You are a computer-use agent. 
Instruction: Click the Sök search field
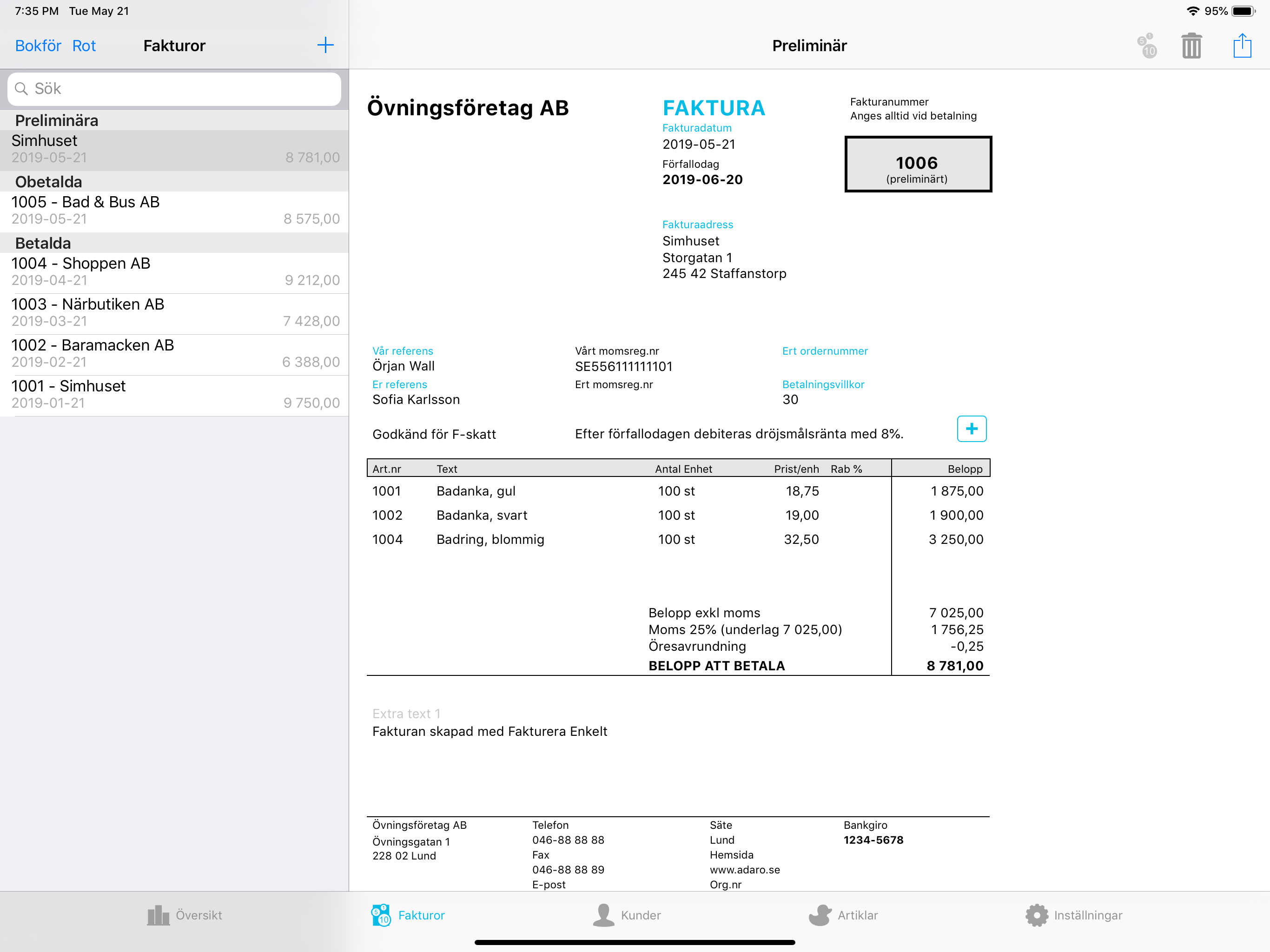[174, 88]
